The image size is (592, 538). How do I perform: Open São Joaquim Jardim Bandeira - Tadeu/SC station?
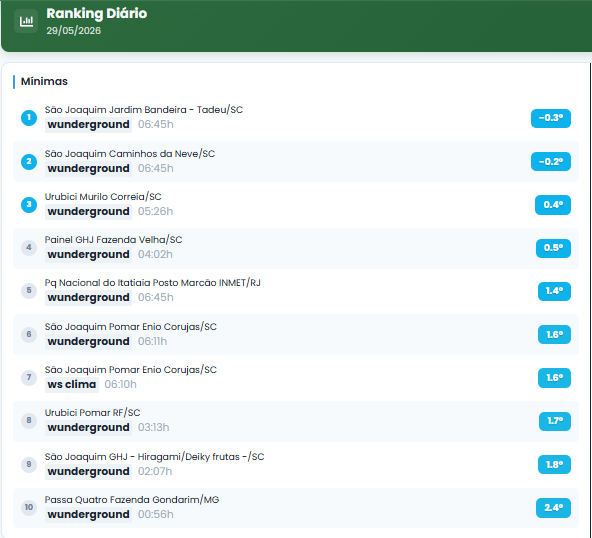(x=143, y=110)
